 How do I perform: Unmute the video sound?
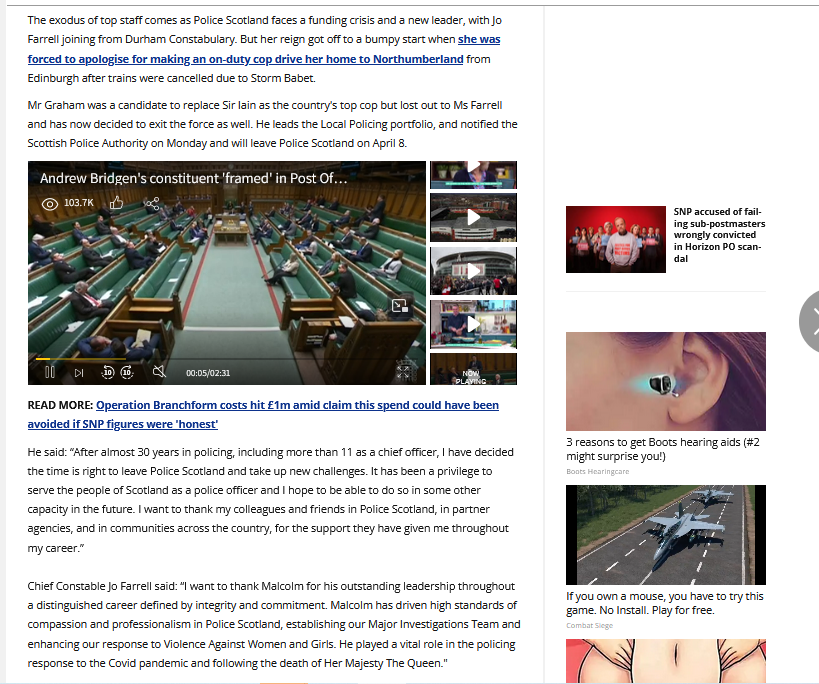point(159,372)
